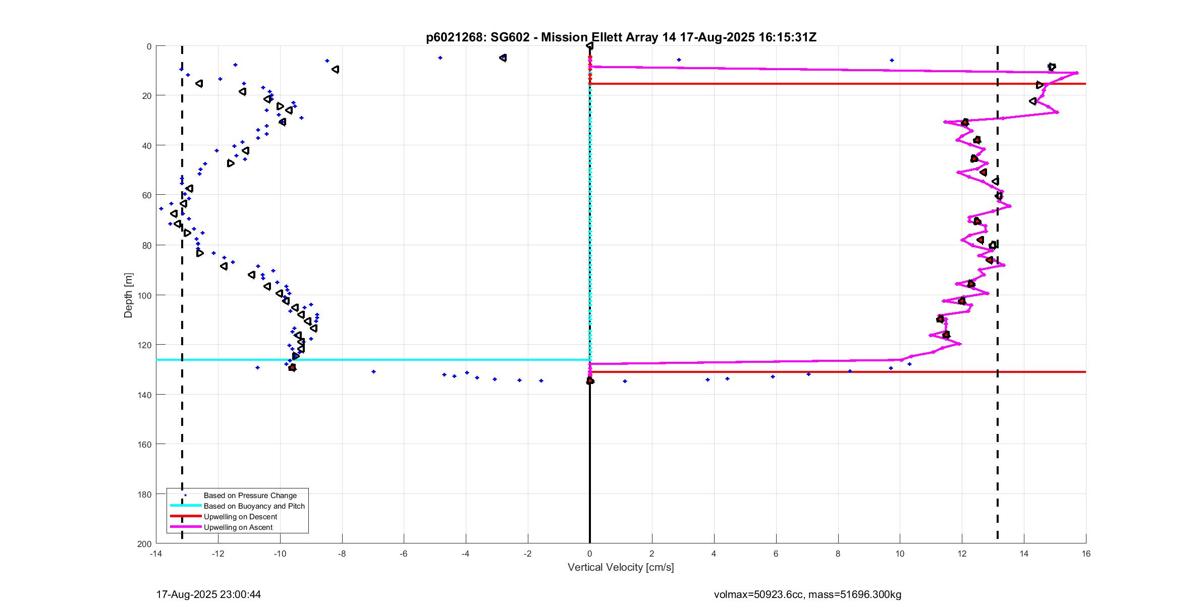Screen dimensions: 1200x611
Task: Click the '0' tick on the depth axis
Action: (x=148, y=46)
